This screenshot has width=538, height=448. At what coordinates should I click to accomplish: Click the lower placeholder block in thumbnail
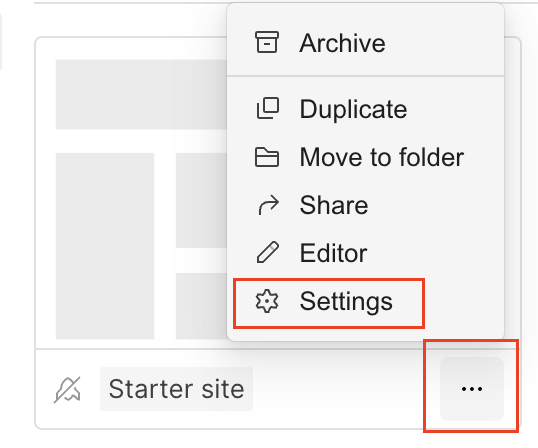click(x=201, y=306)
